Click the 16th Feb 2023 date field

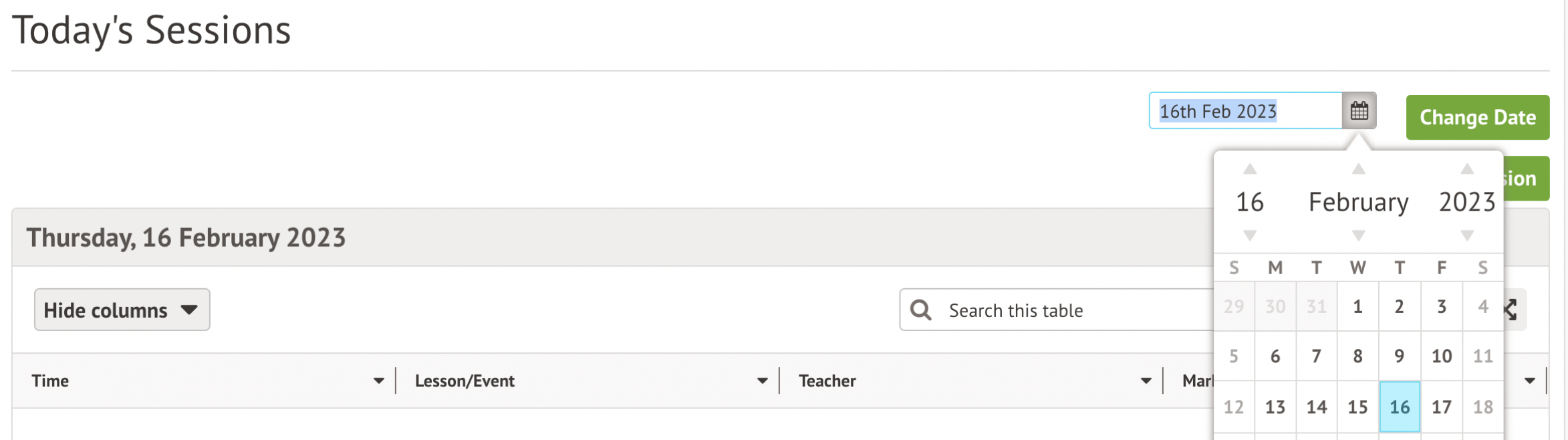click(1246, 111)
